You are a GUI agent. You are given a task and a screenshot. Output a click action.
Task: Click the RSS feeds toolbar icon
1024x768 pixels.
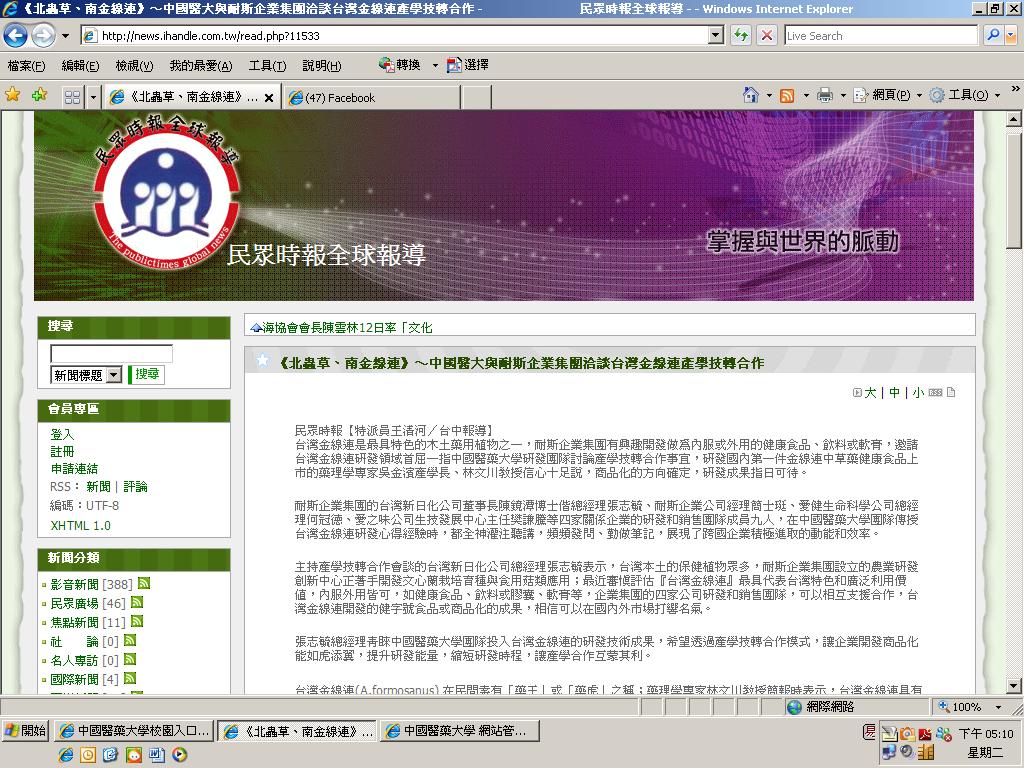coord(788,96)
